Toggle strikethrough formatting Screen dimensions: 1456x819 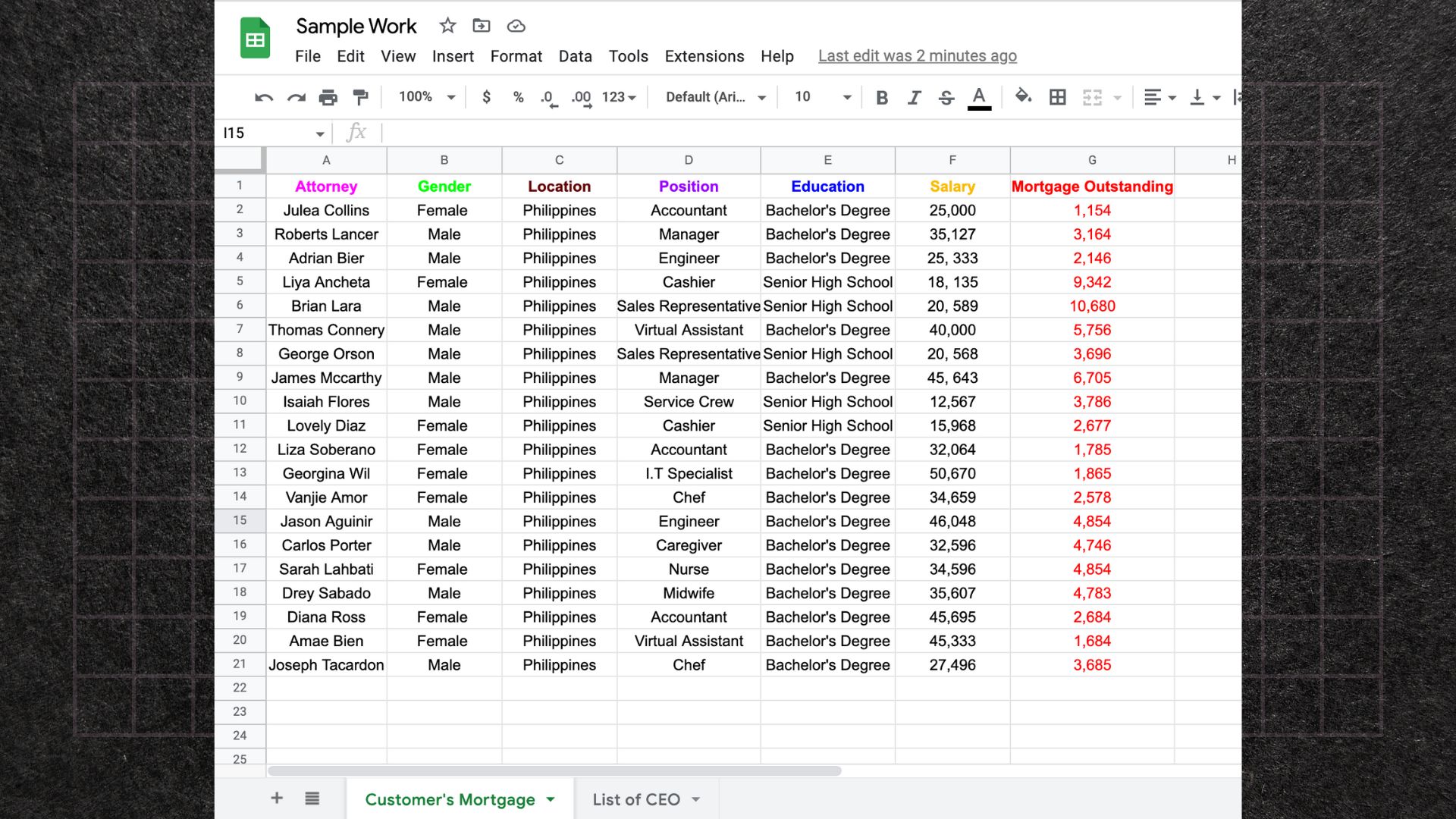point(946,97)
